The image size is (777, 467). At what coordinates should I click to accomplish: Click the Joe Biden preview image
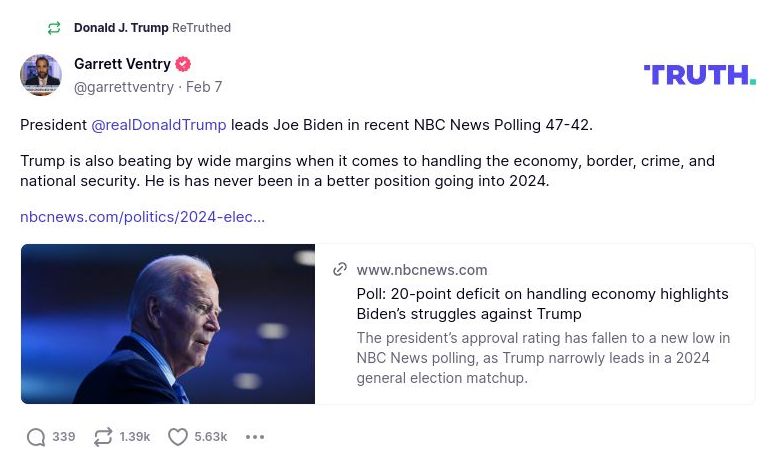168,324
